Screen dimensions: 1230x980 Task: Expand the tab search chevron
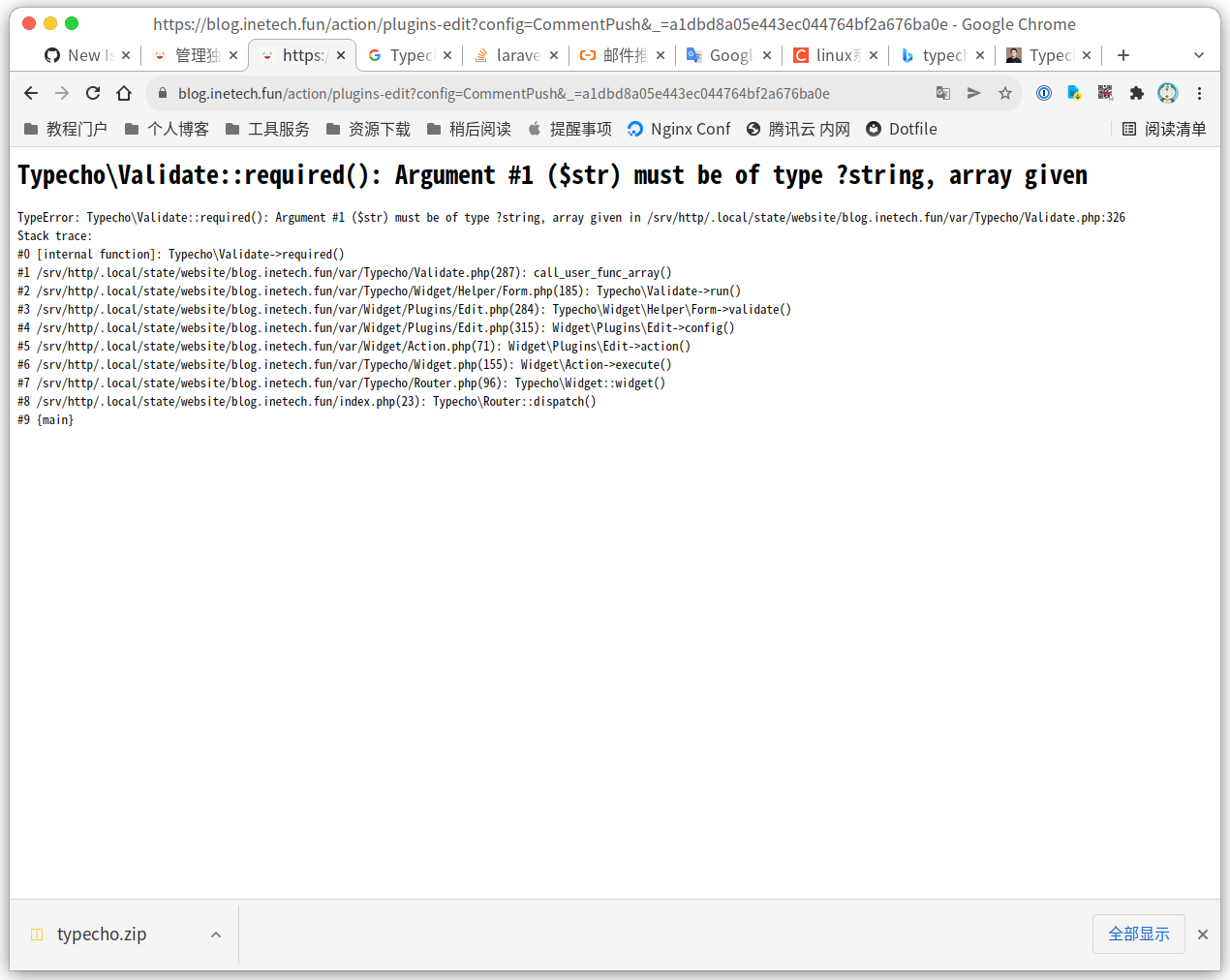pos(1199,55)
